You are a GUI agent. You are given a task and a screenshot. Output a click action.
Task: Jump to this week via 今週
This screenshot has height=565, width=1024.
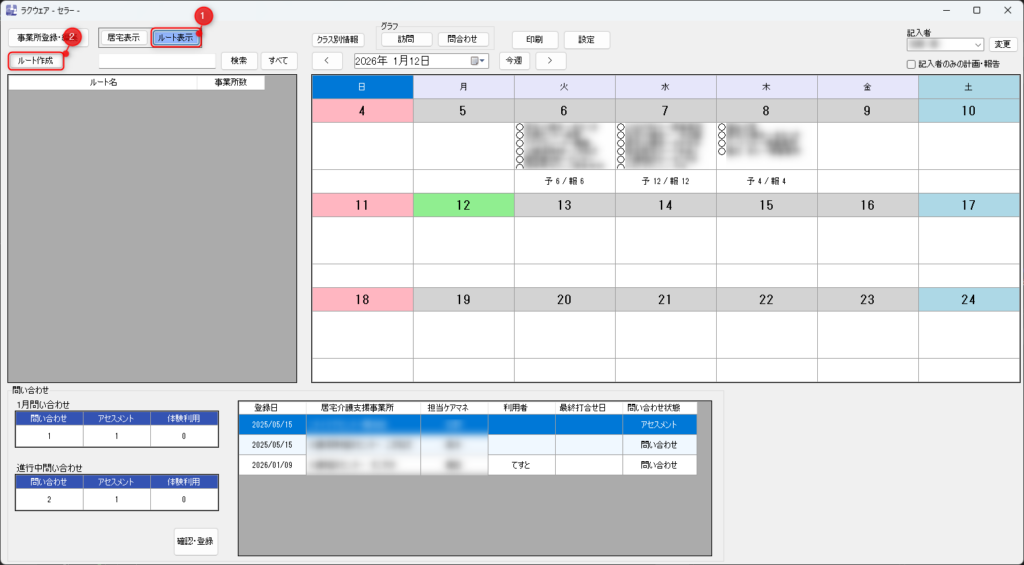[x=514, y=61]
